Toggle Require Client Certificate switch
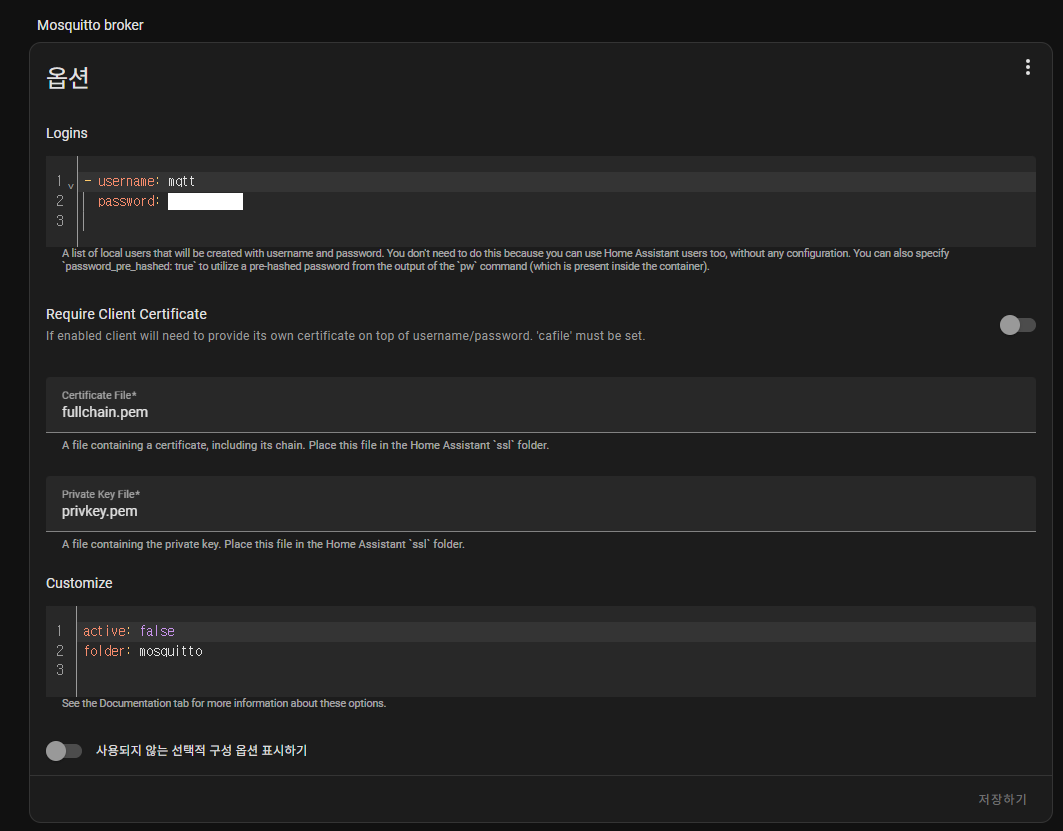This screenshot has width=1063, height=831. [x=1018, y=325]
